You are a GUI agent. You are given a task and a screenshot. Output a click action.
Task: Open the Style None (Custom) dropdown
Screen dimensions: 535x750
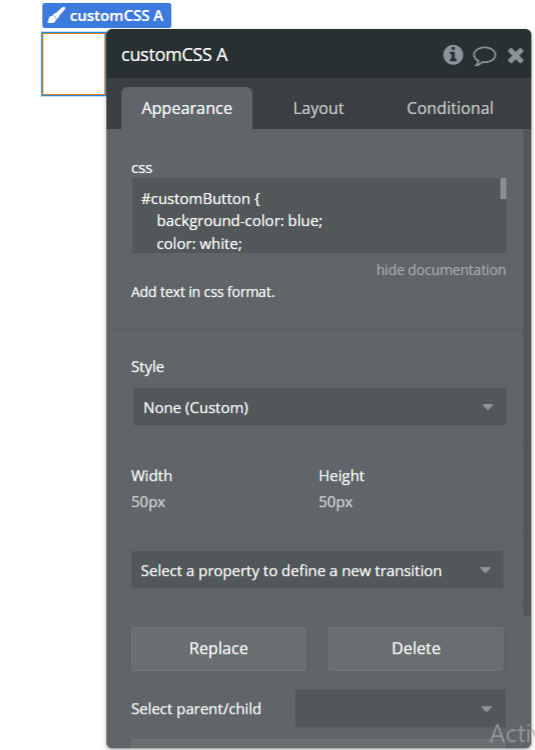tap(319, 407)
